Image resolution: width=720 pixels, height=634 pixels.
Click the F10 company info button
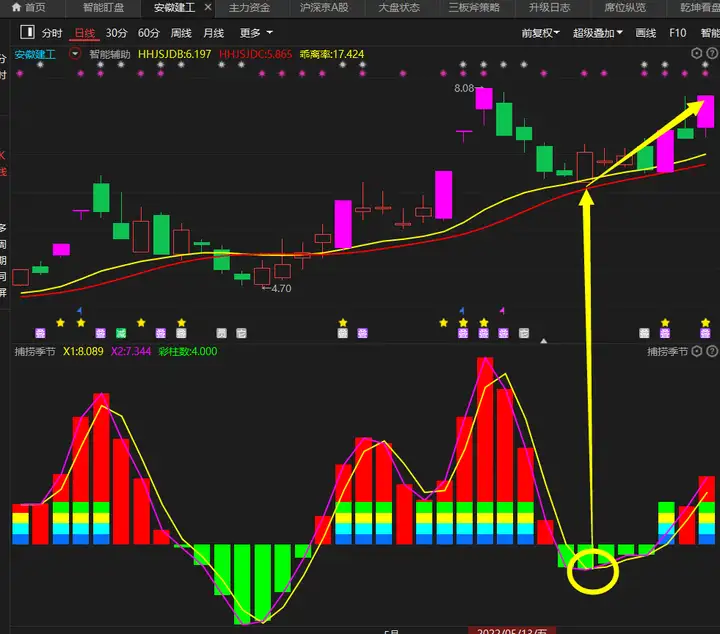pyautogui.click(x=677, y=33)
